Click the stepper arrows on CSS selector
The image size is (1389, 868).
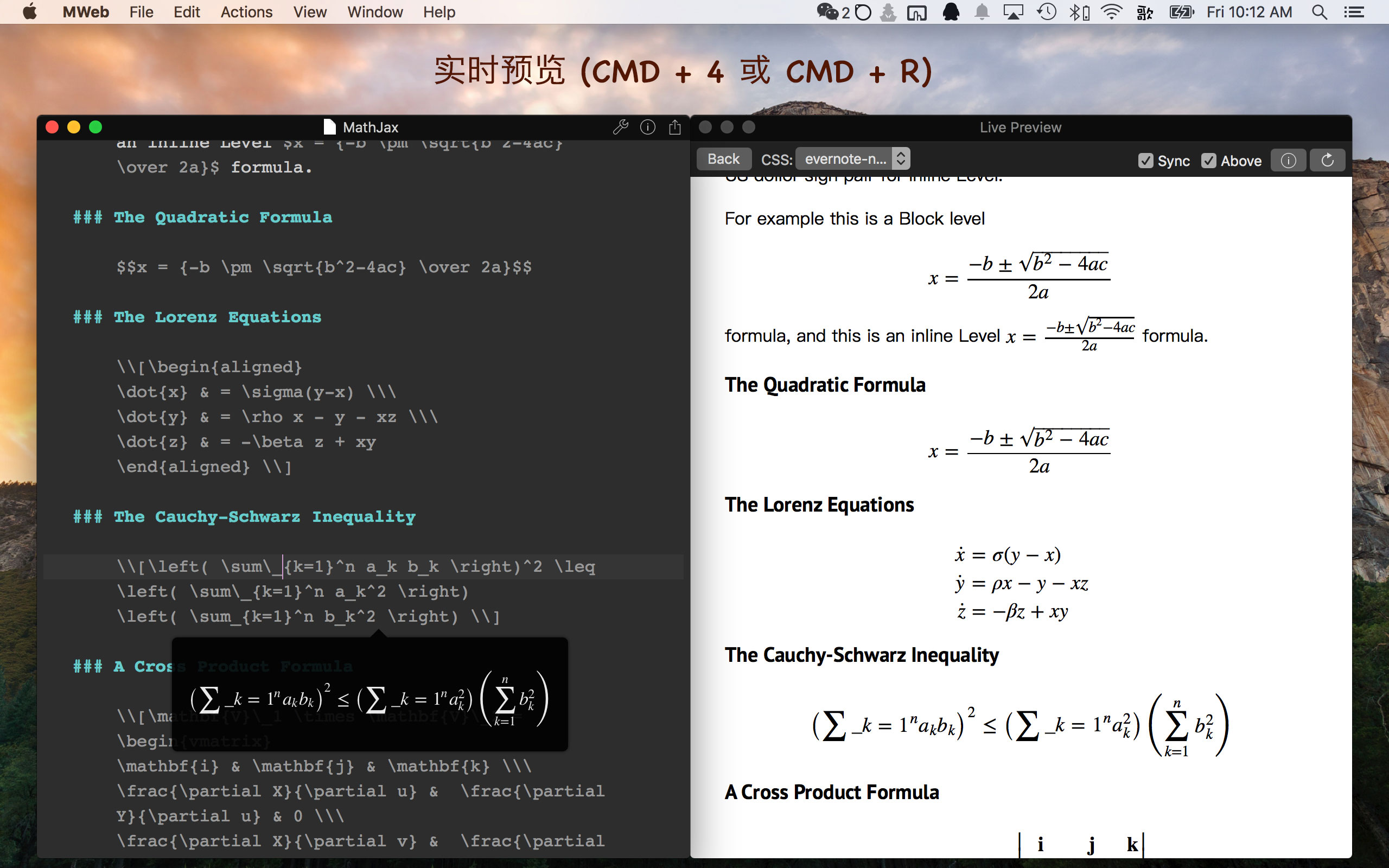pyautogui.click(x=901, y=159)
